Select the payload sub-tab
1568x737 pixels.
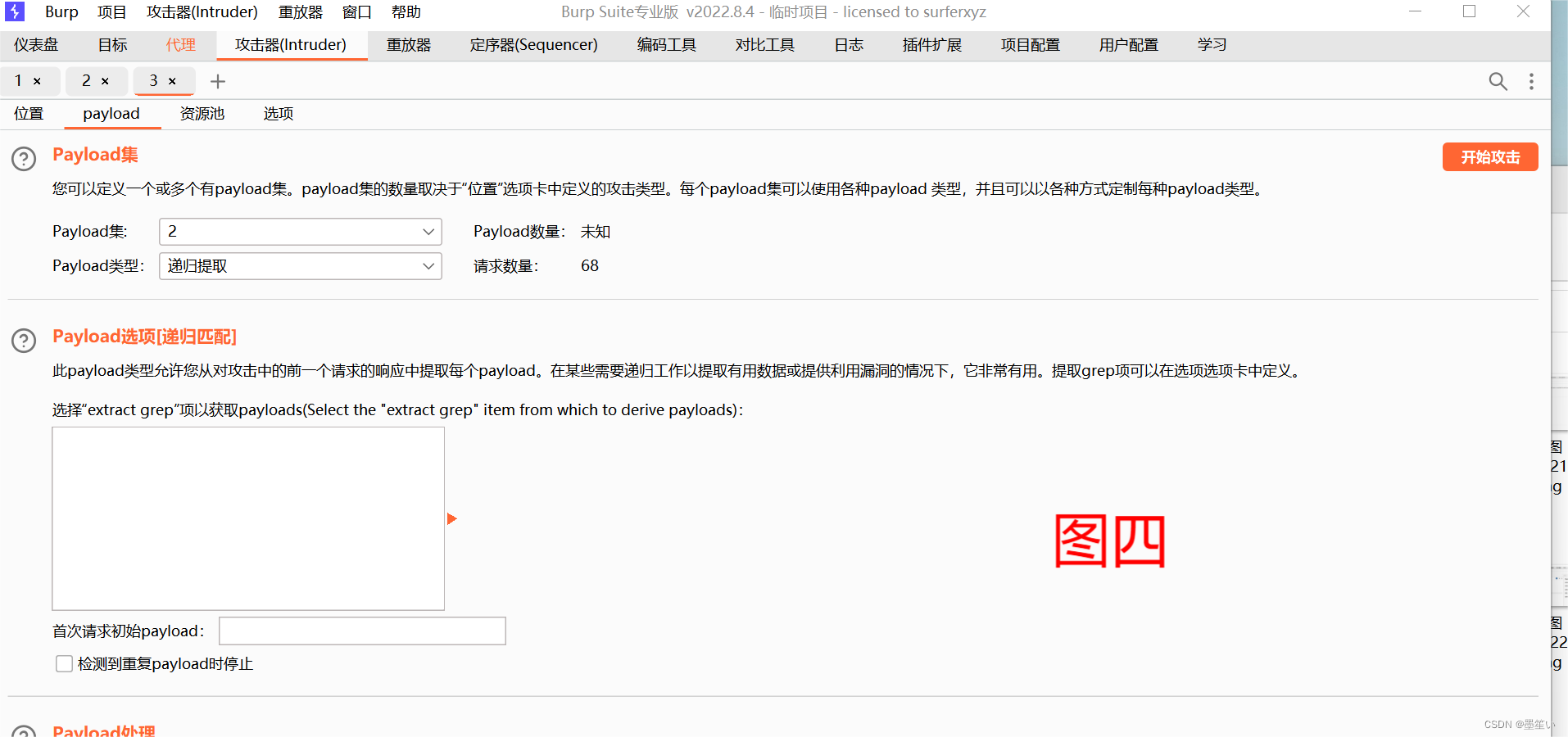click(x=111, y=114)
